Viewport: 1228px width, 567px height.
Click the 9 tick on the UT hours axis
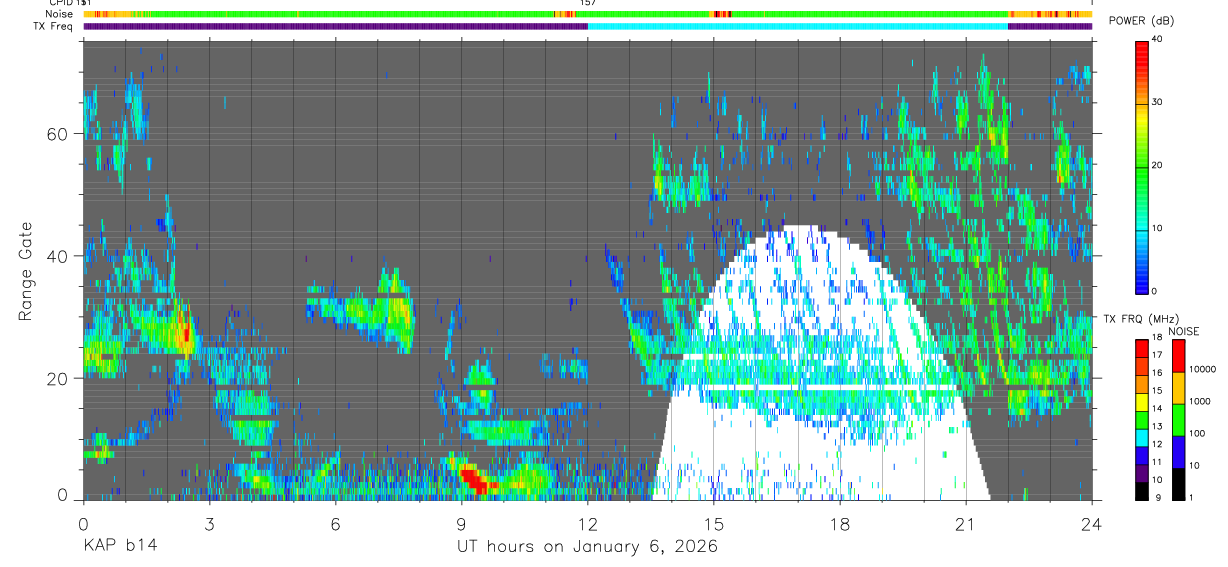461,523
